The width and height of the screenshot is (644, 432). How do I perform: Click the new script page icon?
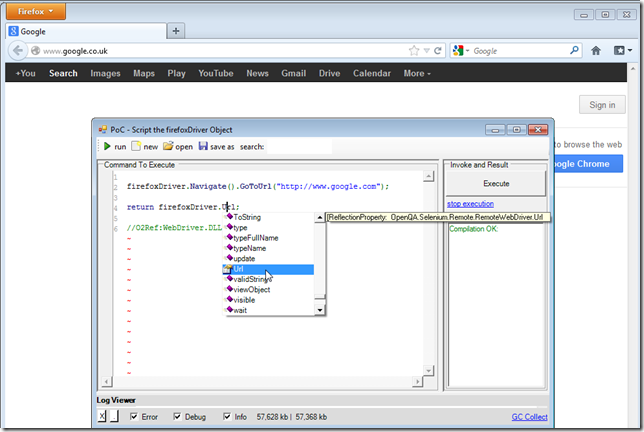coord(136,146)
